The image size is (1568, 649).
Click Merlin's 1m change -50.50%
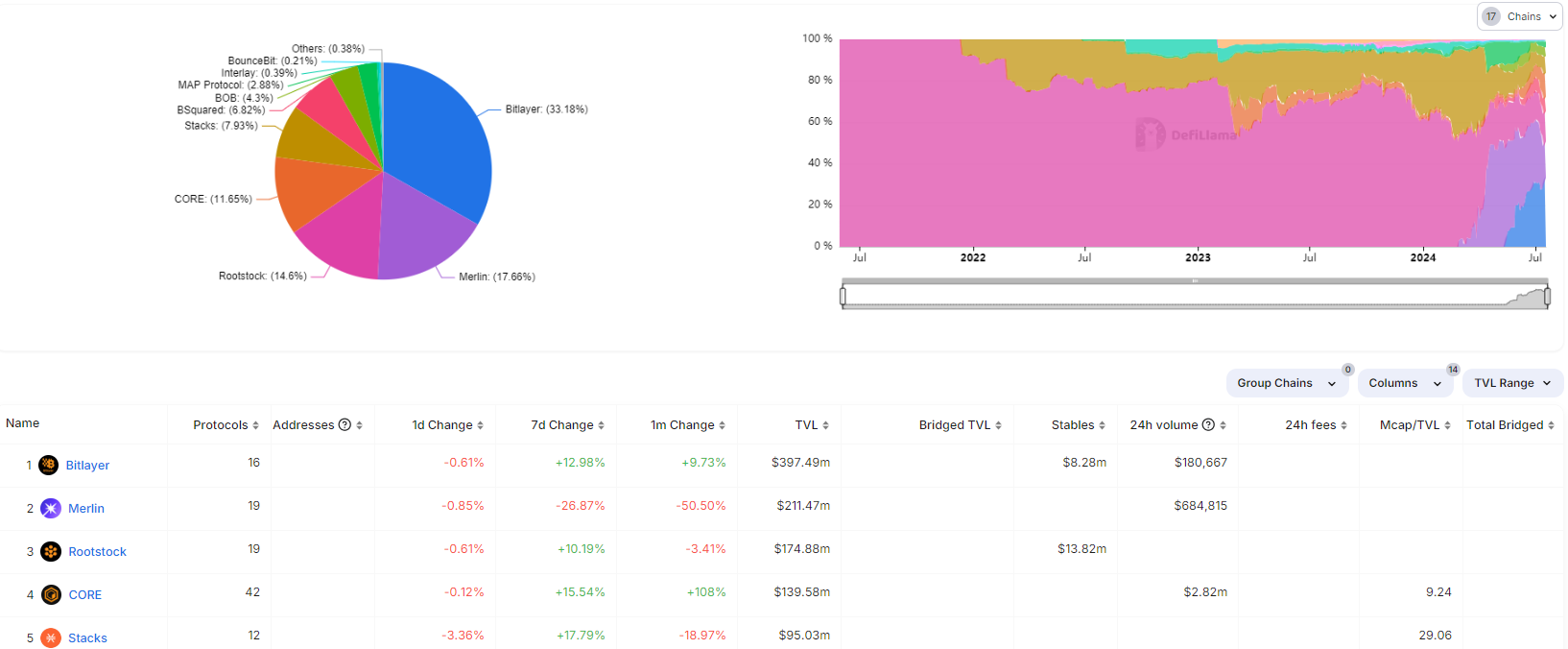tap(701, 506)
